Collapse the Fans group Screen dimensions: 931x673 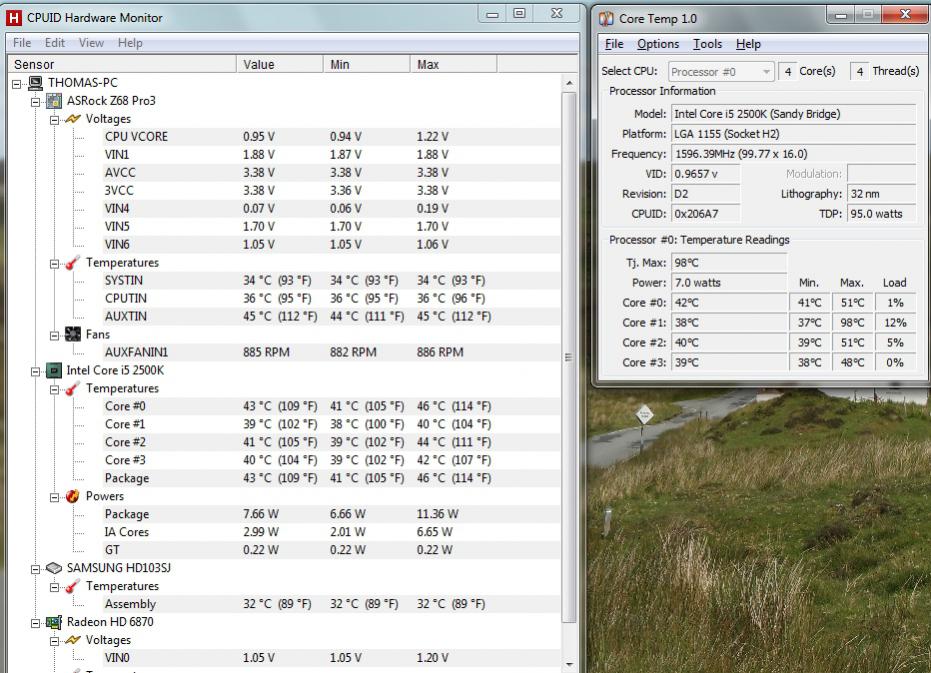[x=54, y=336]
